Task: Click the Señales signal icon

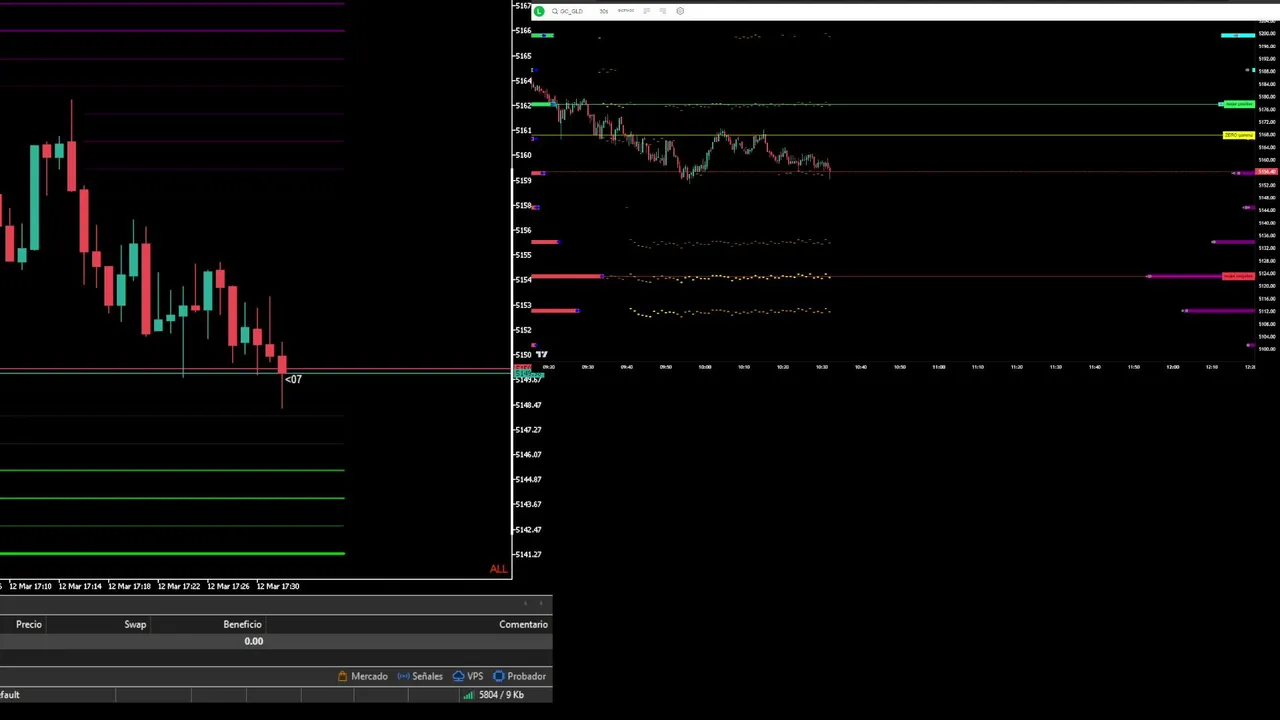Action: pos(403,676)
